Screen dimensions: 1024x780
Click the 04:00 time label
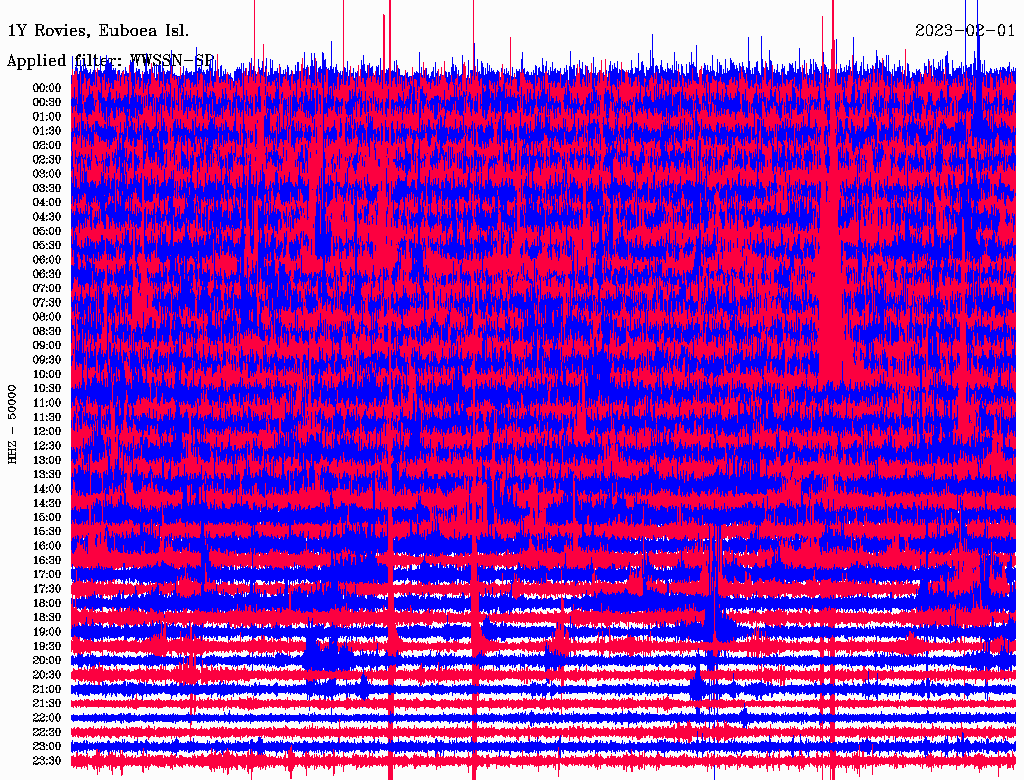pyautogui.click(x=47, y=203)
